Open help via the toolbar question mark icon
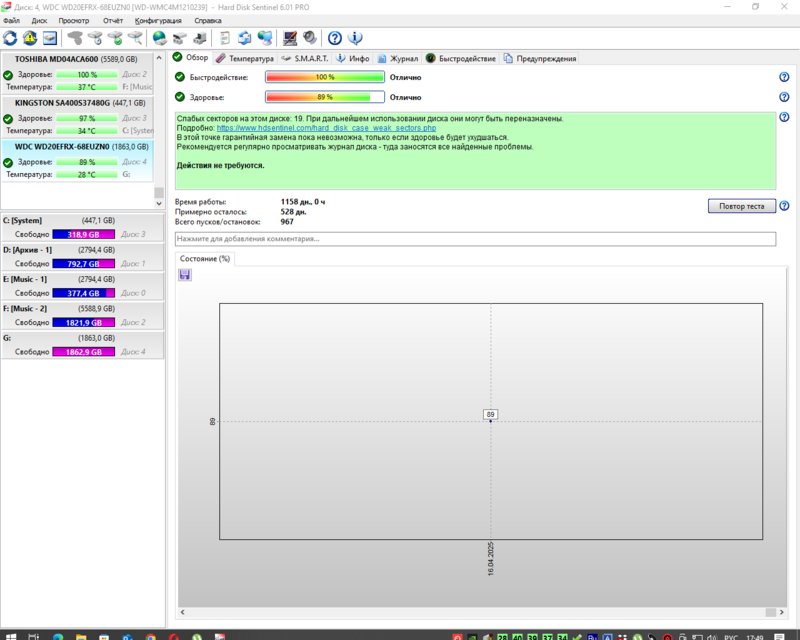The image size is (800, 640). click(x=335, y=38)
